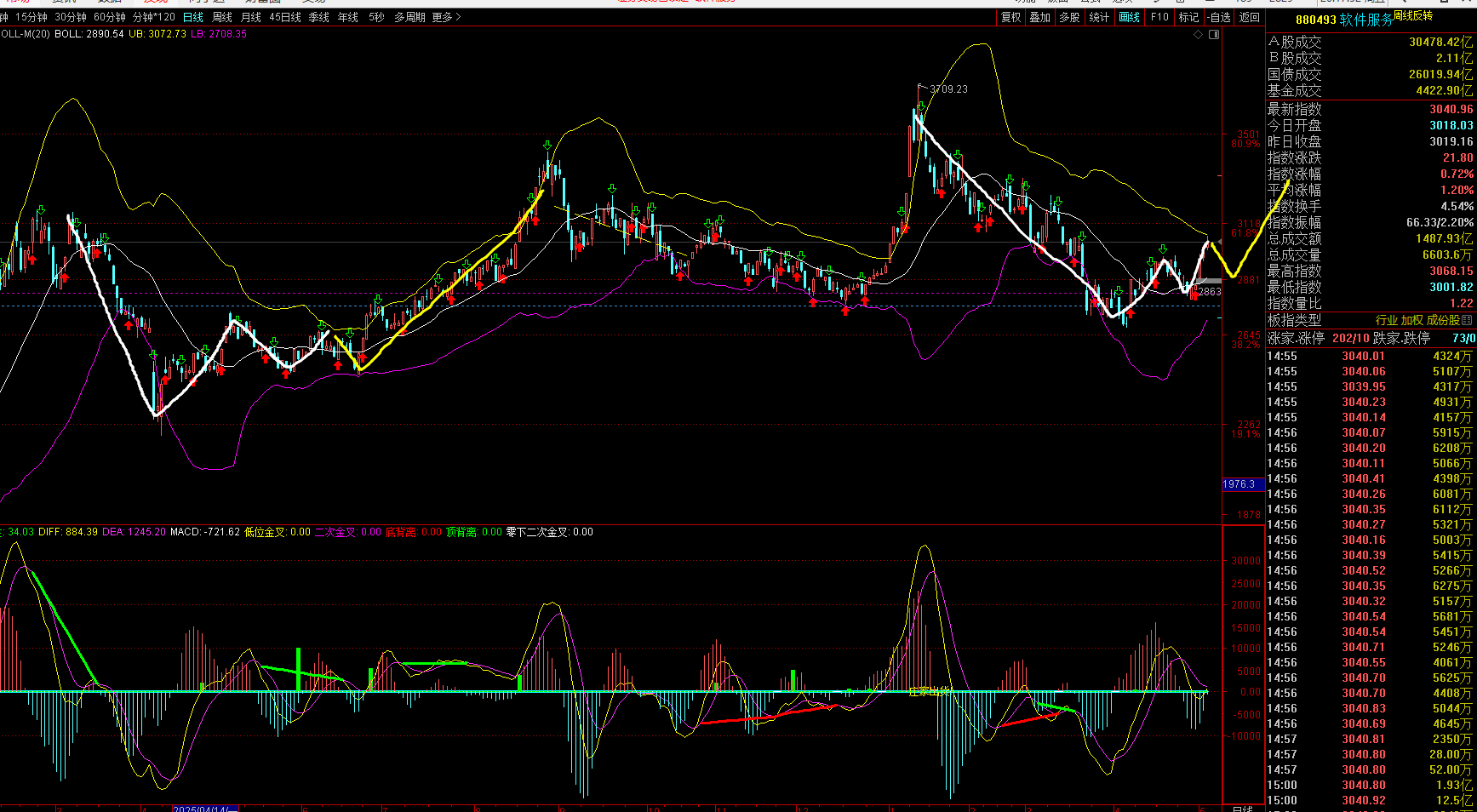Click the 涨家.涨停 value 202/10
Screen dimensions: 1477x812
[x=1351, y=338]
